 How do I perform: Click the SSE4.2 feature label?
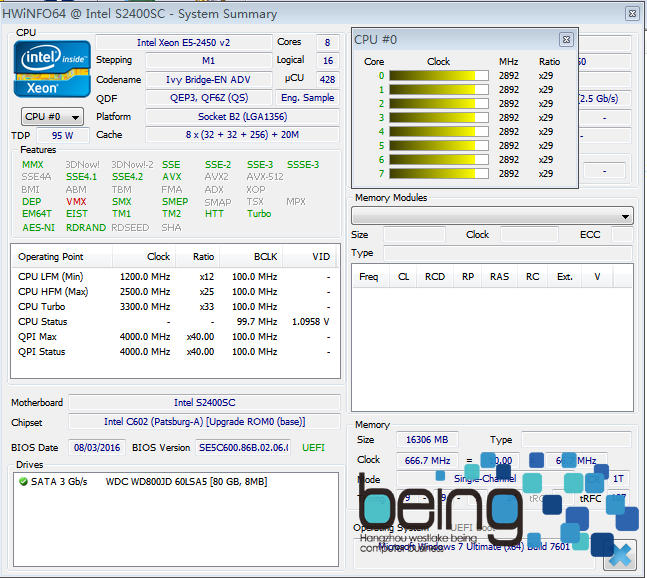point(128,177)
